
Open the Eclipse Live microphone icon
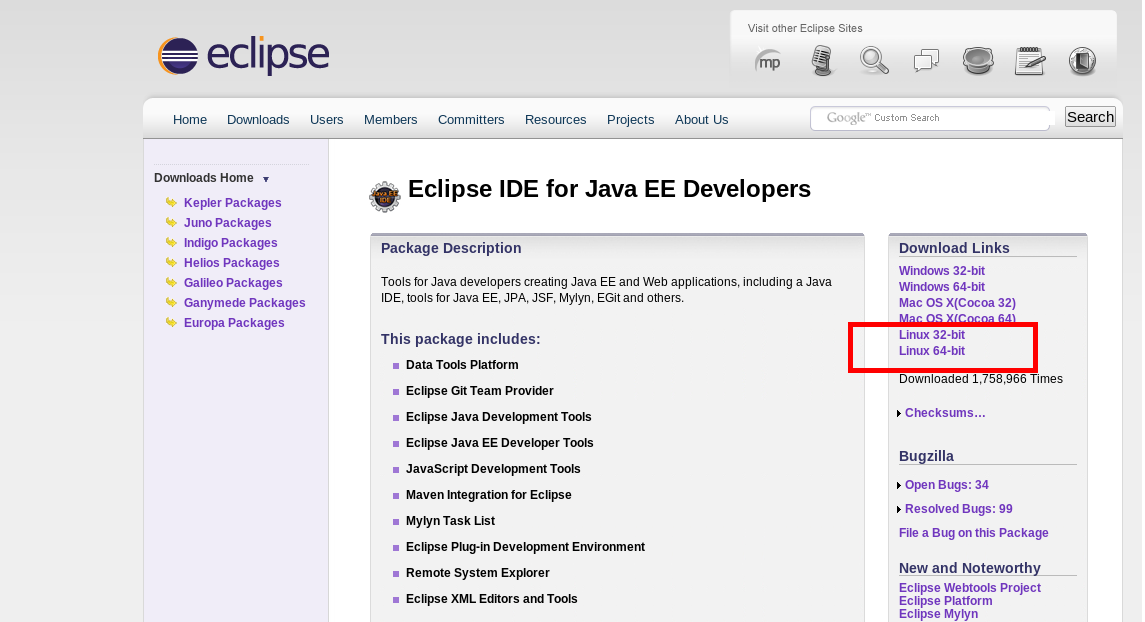tap(822, 61)
